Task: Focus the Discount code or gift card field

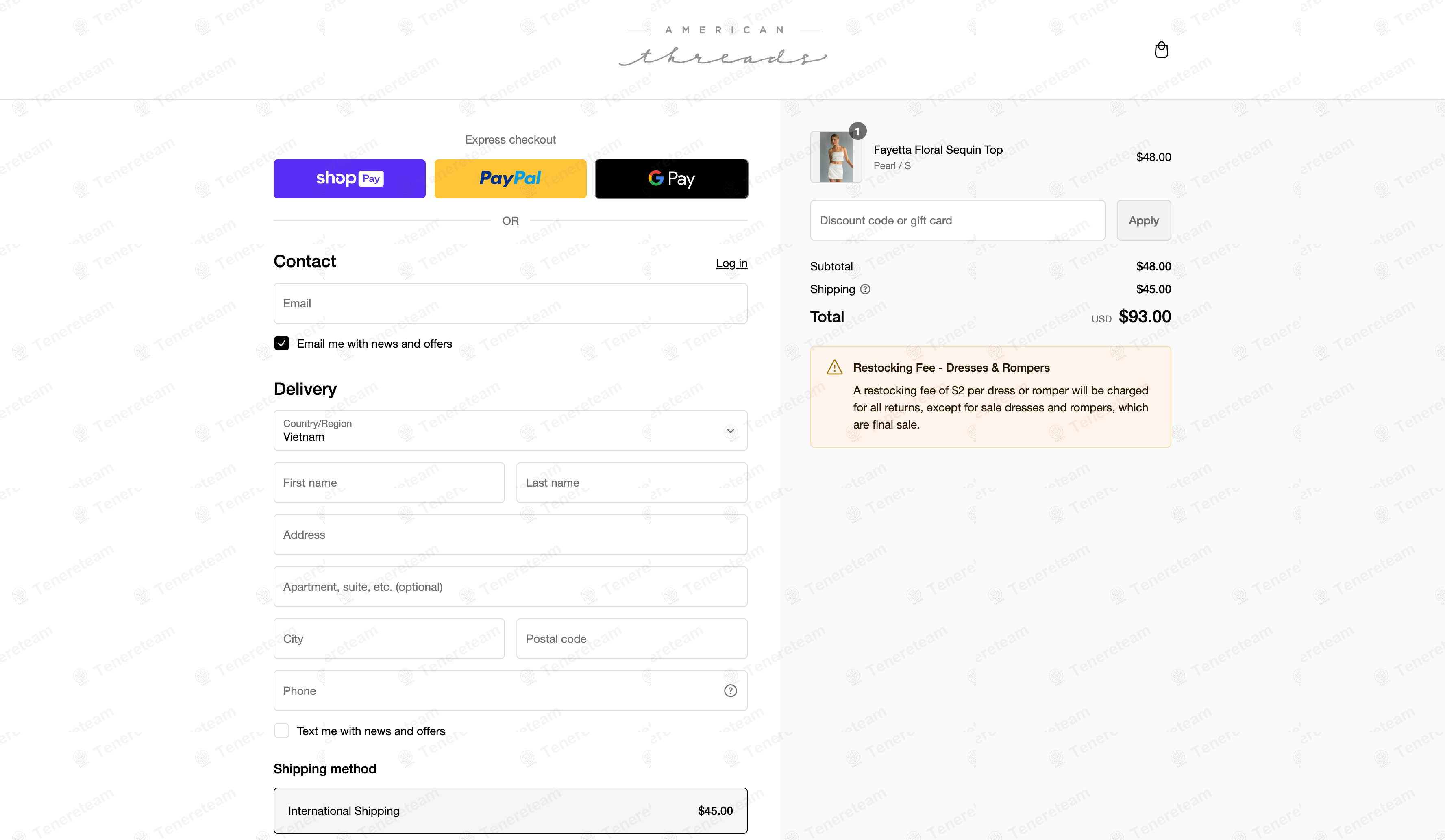Action: (958, 220)
